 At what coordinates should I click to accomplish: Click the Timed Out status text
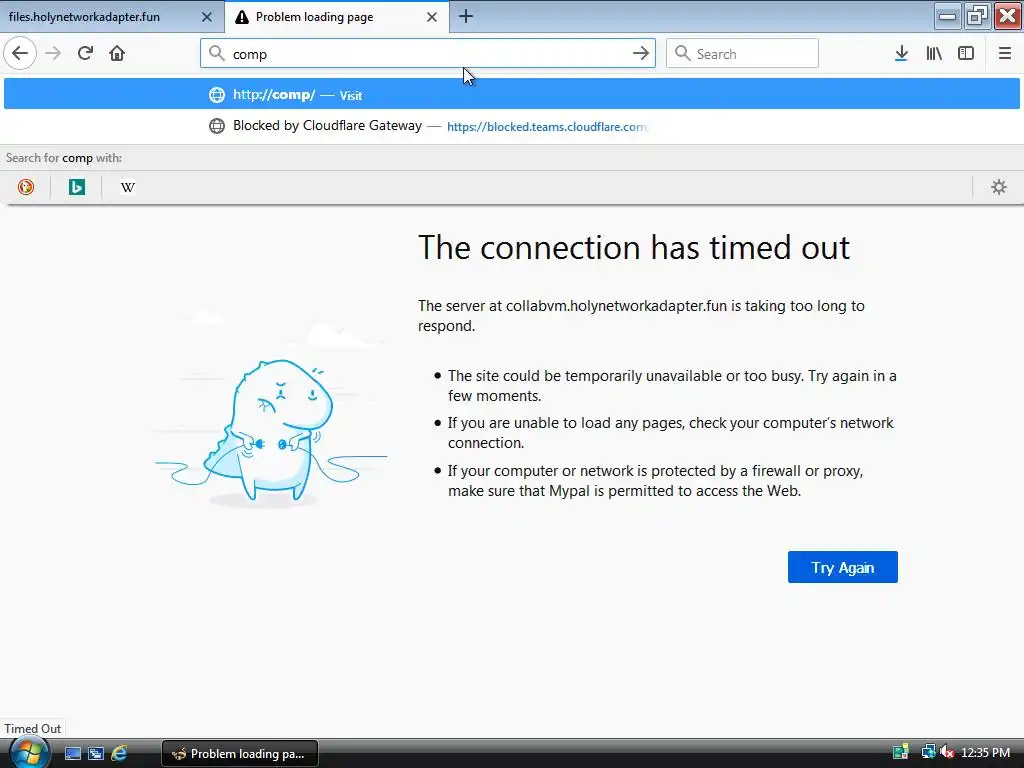[32, 728]
